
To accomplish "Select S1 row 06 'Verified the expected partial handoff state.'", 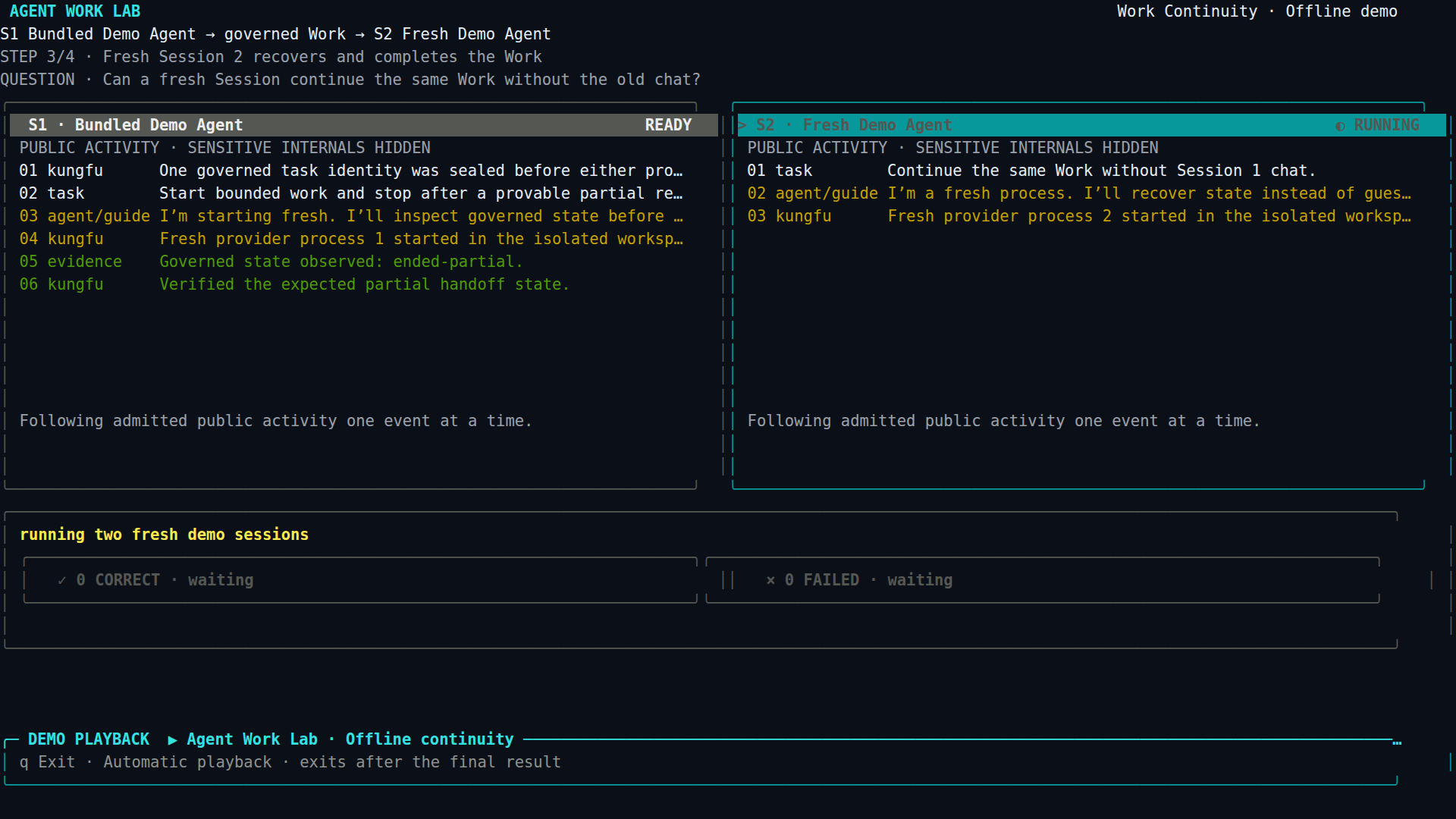I will 294,284.
